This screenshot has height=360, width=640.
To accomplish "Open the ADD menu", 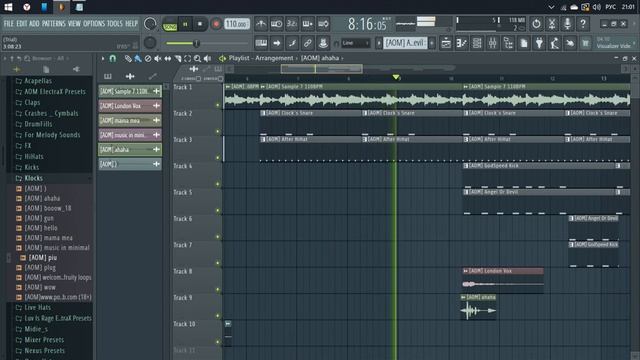I will coord(34,24).
